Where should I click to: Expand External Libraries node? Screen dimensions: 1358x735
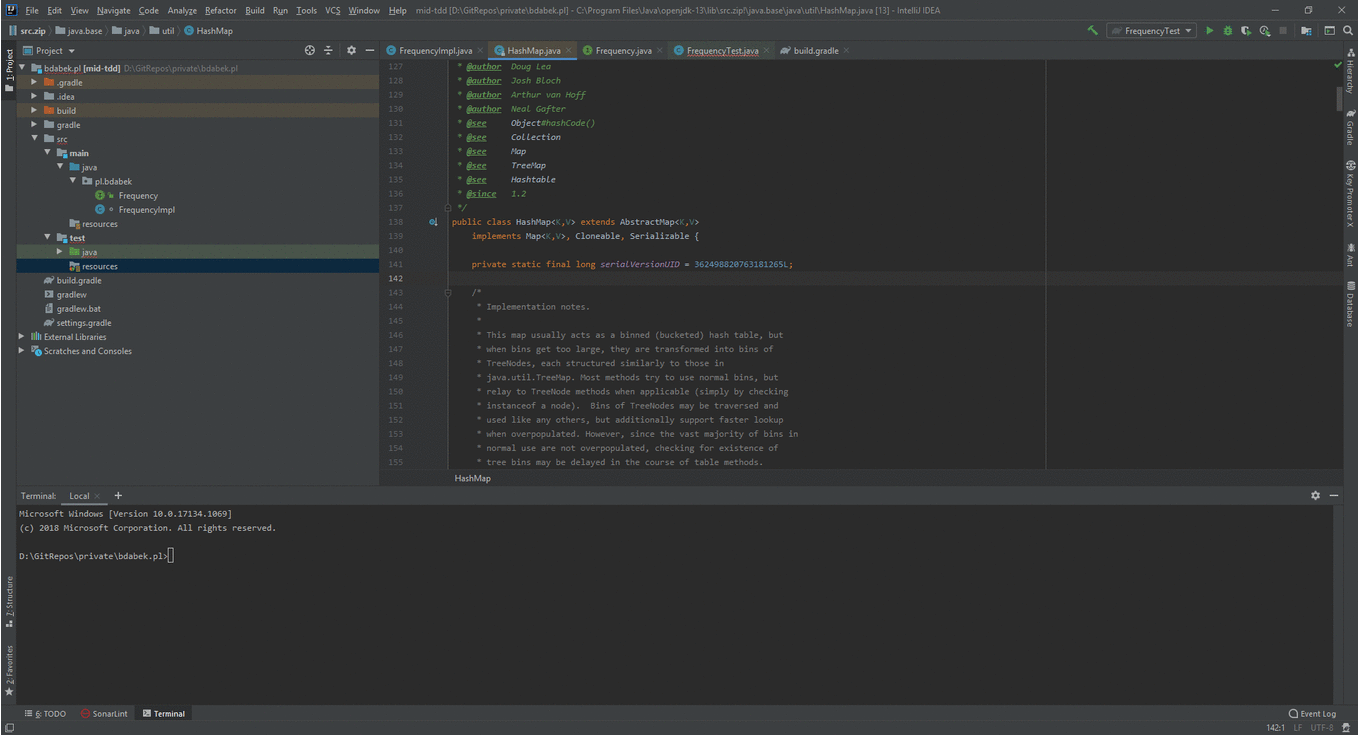click(x=22, y=337)
